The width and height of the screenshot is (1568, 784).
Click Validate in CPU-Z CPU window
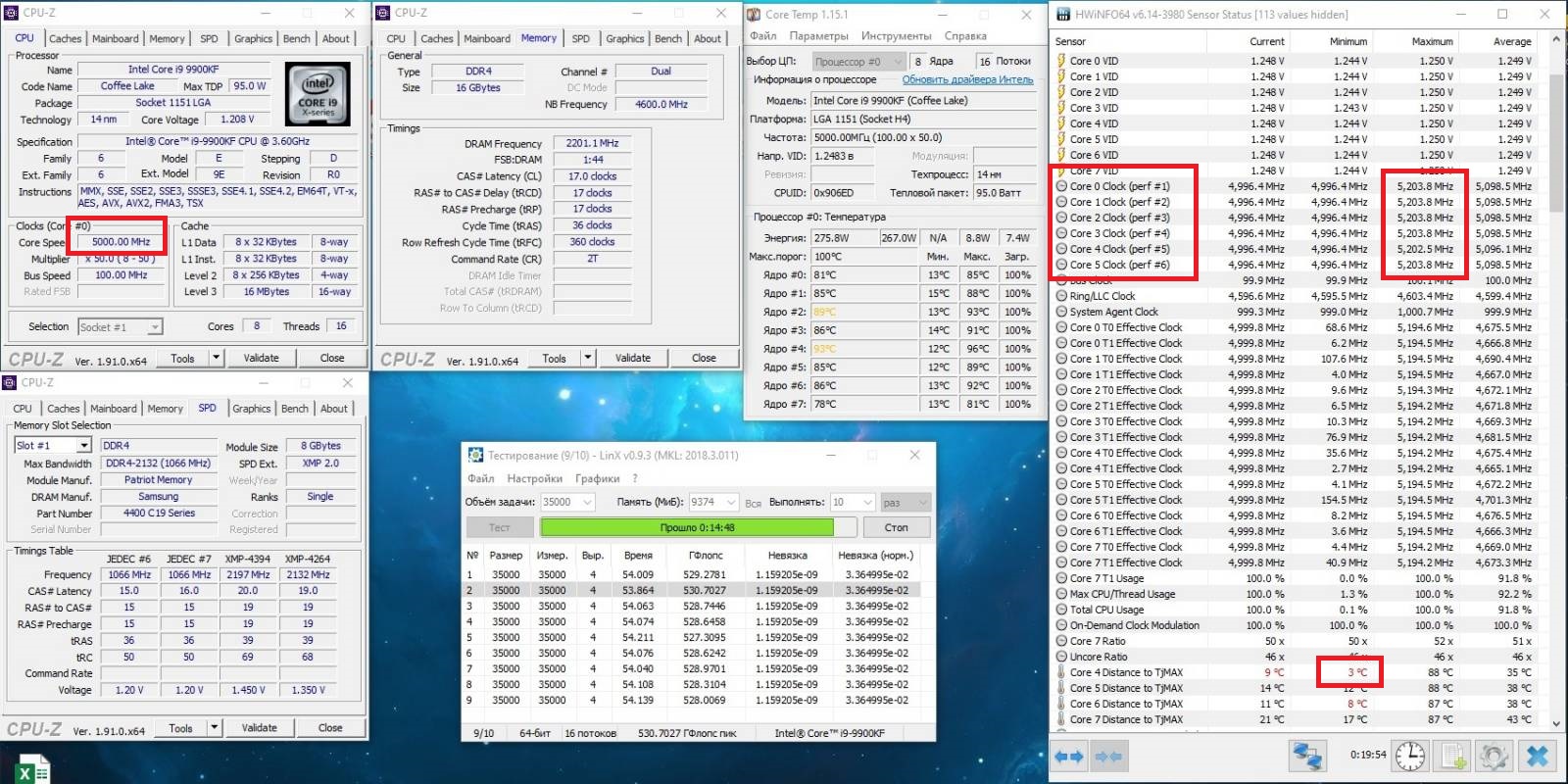261,358
